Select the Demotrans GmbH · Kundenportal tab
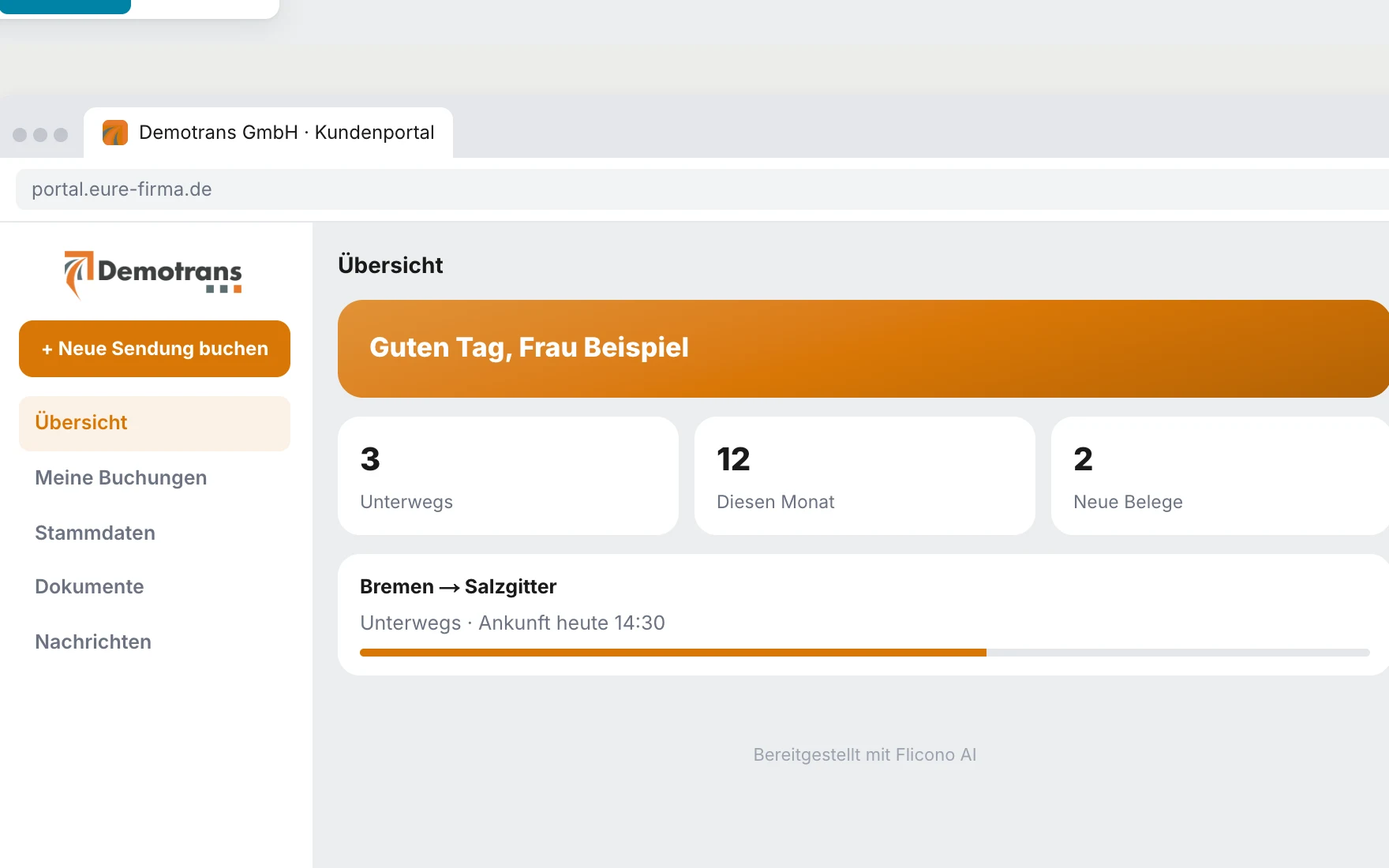 click(x=268, y=133)
